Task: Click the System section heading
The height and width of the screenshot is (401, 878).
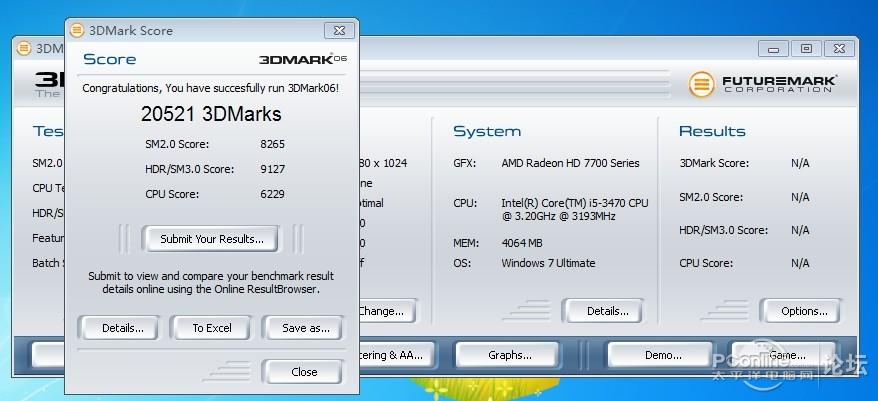Action: tap(487, 132)
